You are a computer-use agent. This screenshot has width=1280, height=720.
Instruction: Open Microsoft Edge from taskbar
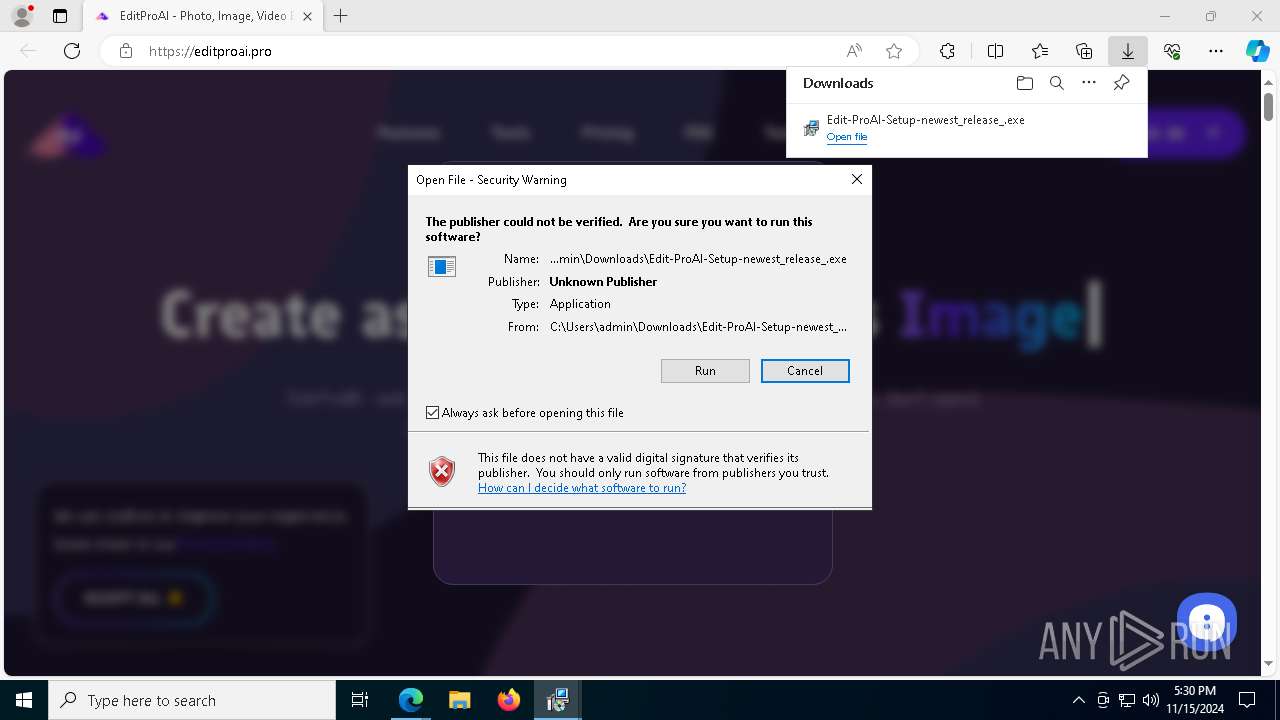411,700
